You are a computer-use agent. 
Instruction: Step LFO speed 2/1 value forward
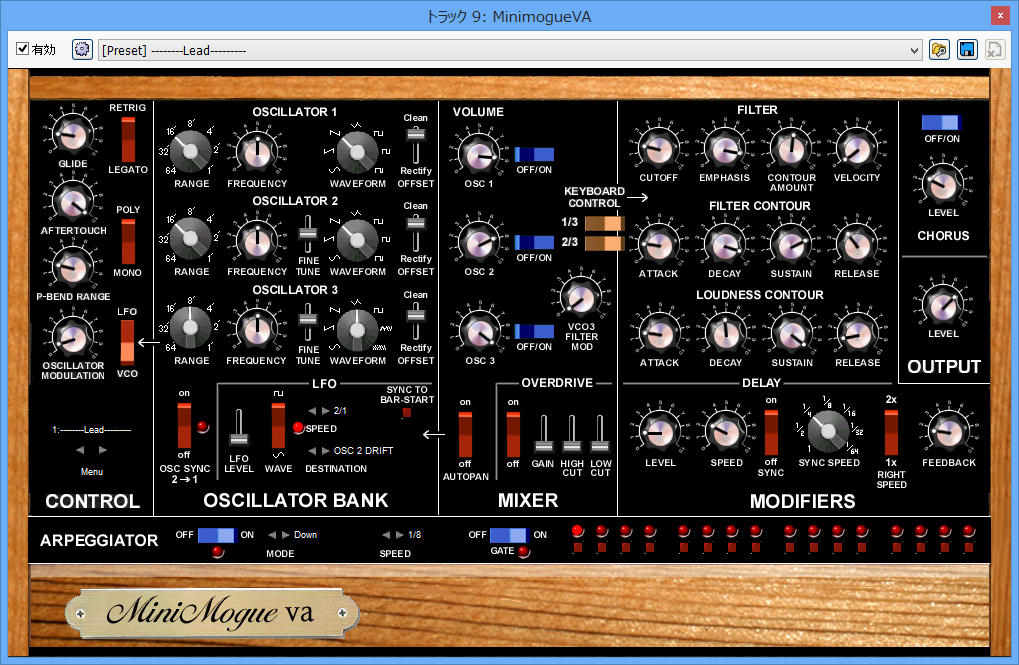326,411
